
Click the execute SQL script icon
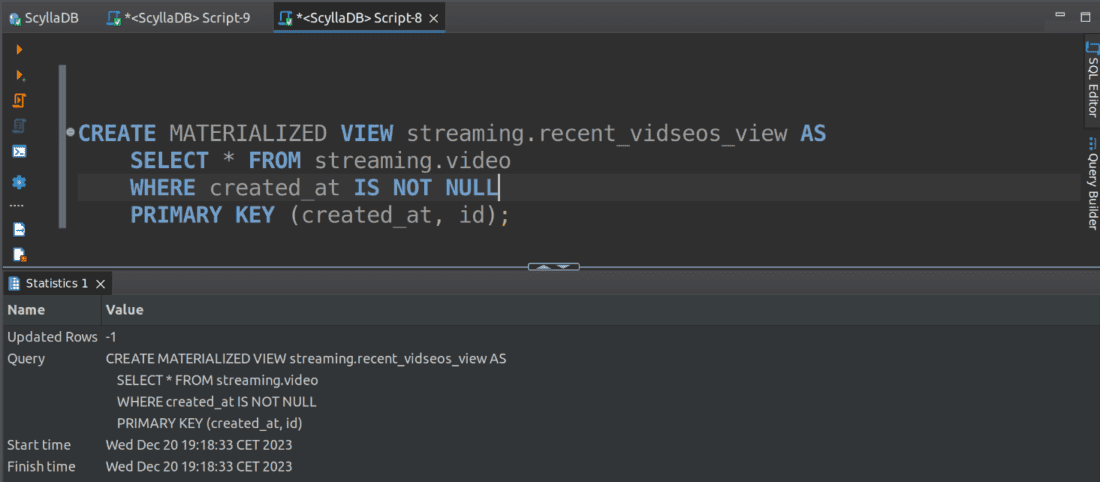(x=19, y=101)
